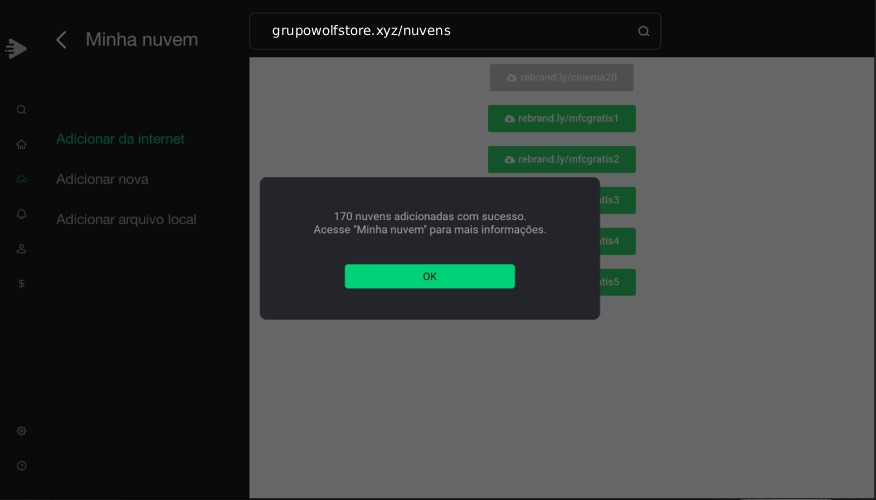The image size is (876, 500).
Task: Select the green cloud icon in sidebar
Action: coord(21,179)
